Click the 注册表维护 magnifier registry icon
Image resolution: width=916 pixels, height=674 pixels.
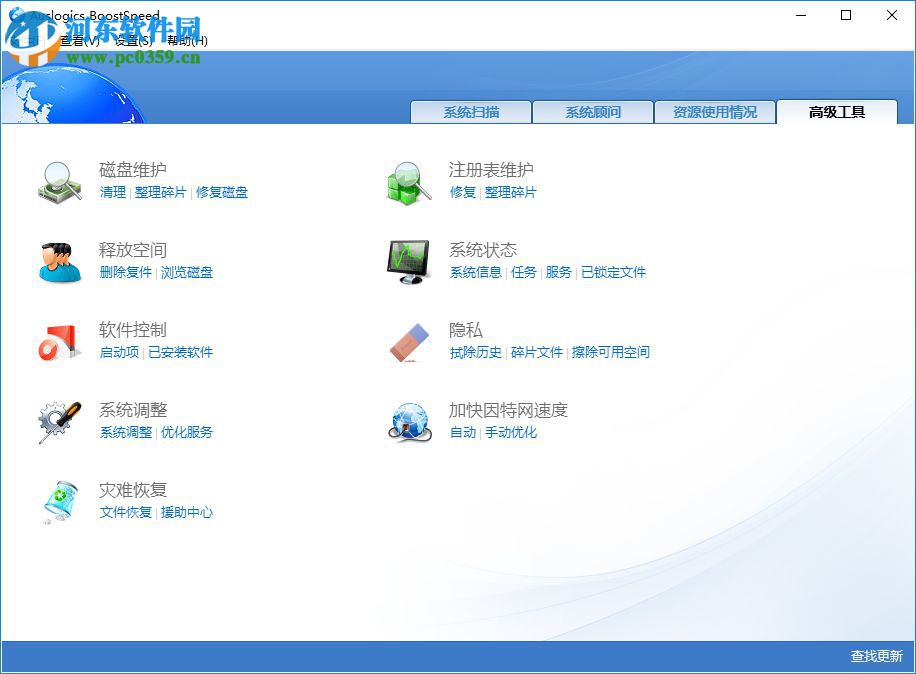[406, 183]
